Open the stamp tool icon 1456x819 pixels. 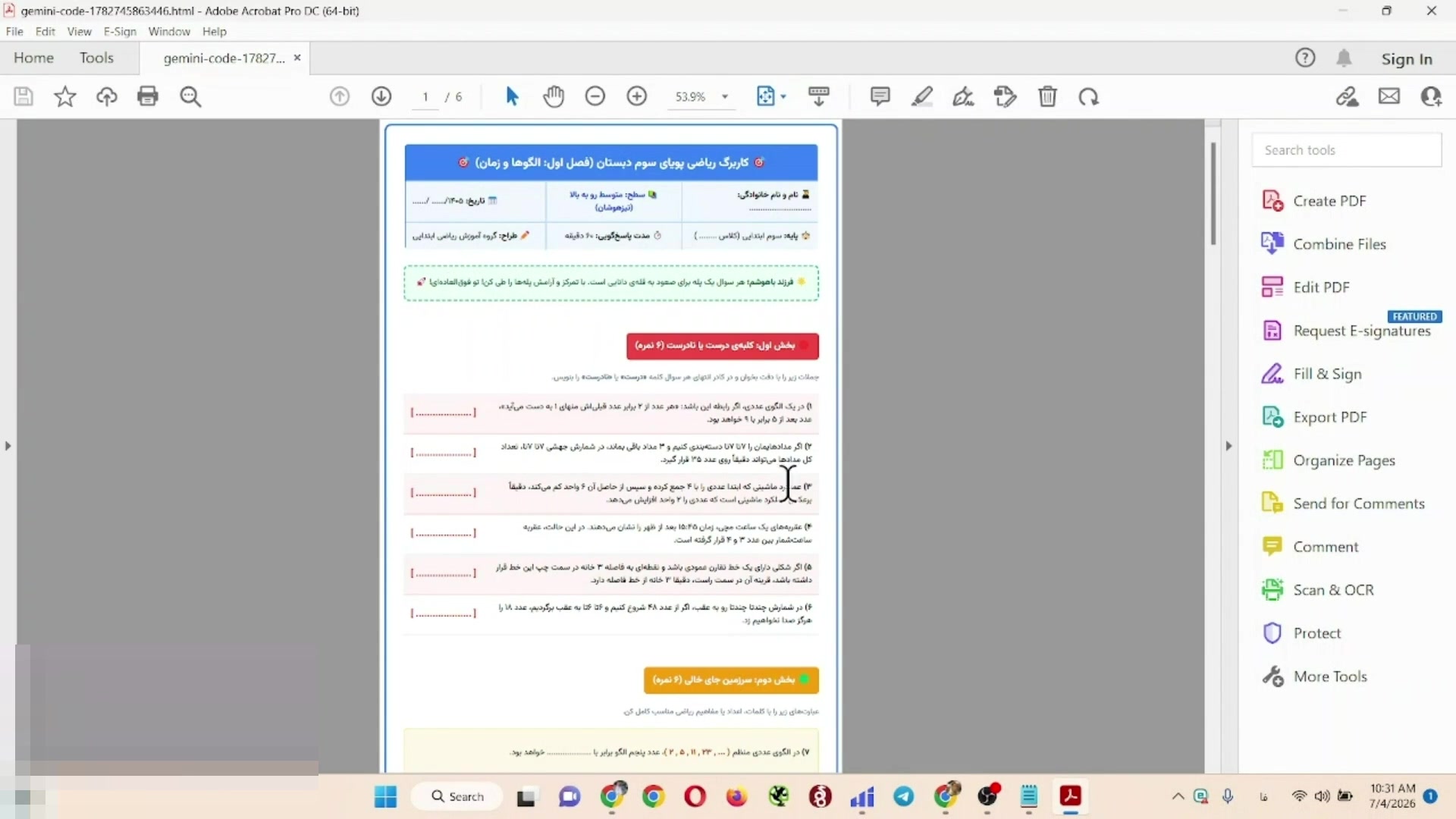1006,96
